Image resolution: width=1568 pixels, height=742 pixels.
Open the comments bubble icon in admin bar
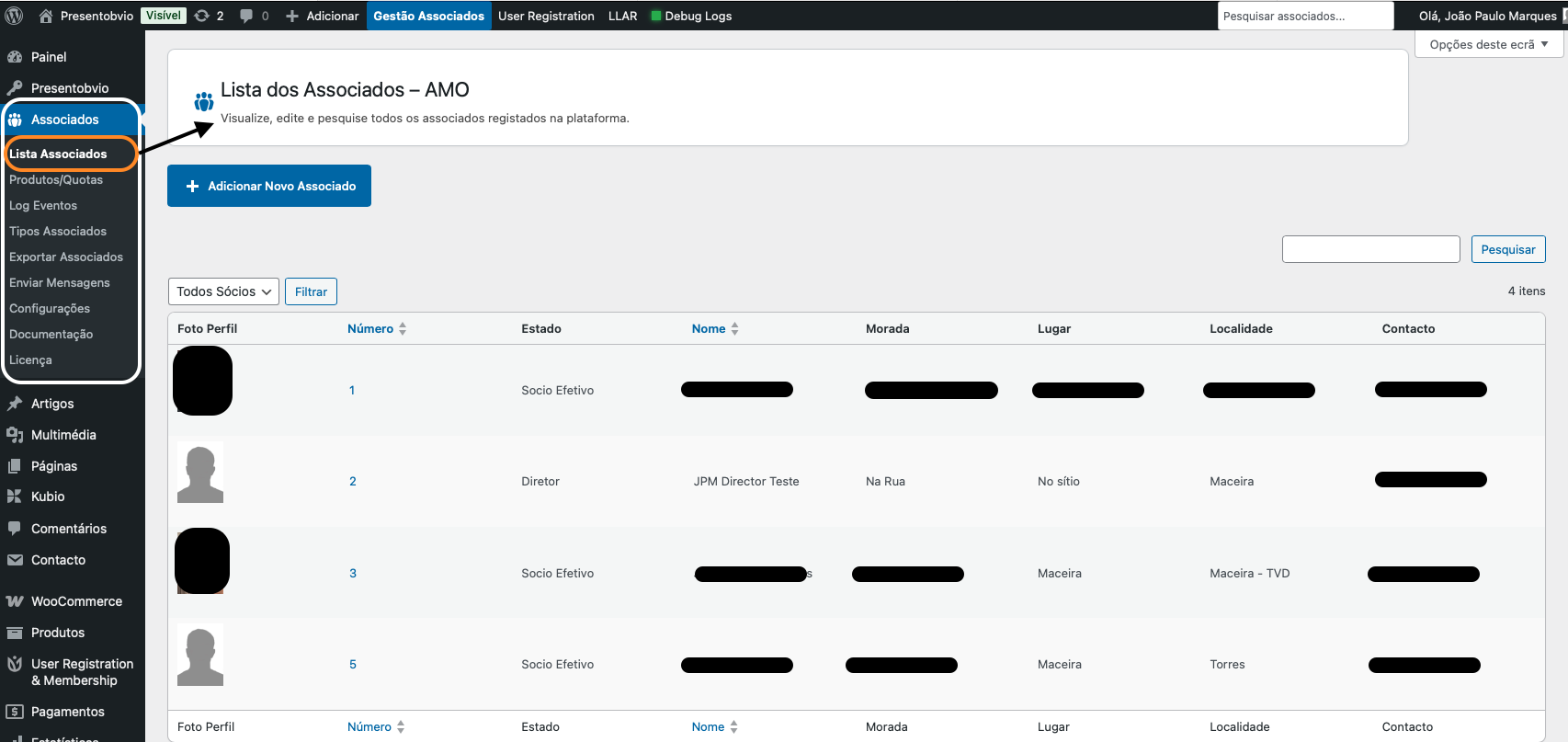coord(246,16)
